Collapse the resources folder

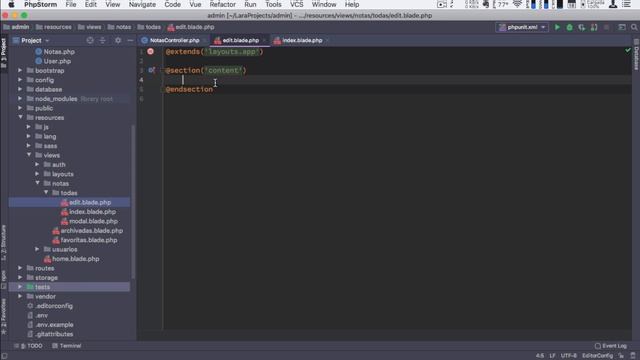click(20, 118)
